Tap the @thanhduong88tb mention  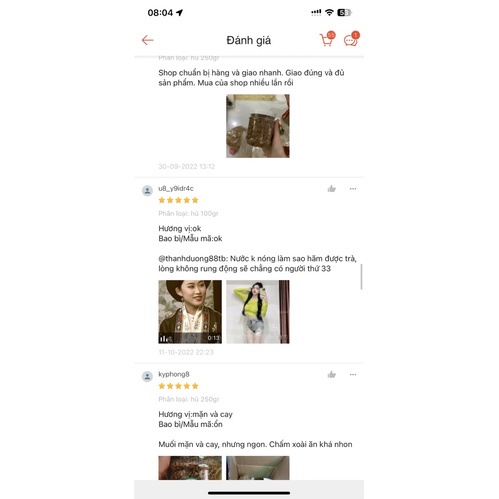pos(193,259)
